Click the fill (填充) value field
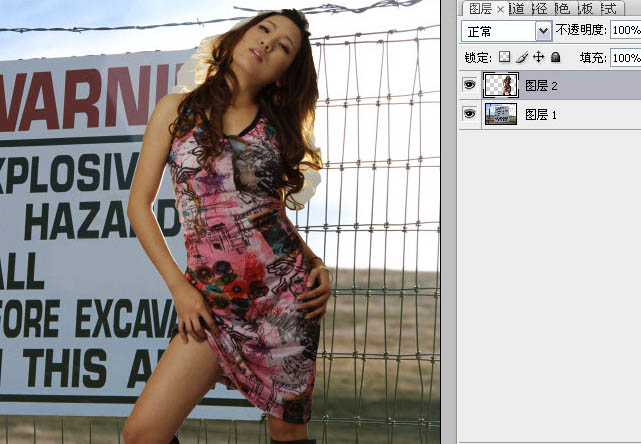The width and height of the screenshot is (641, 444). click(625, 59)
